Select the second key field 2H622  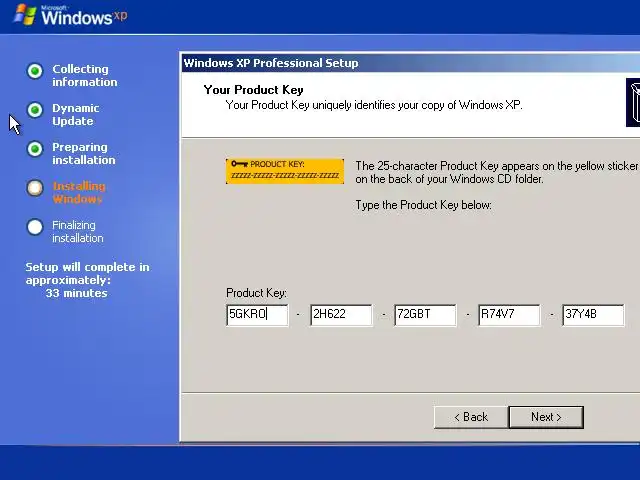point(341,315)
